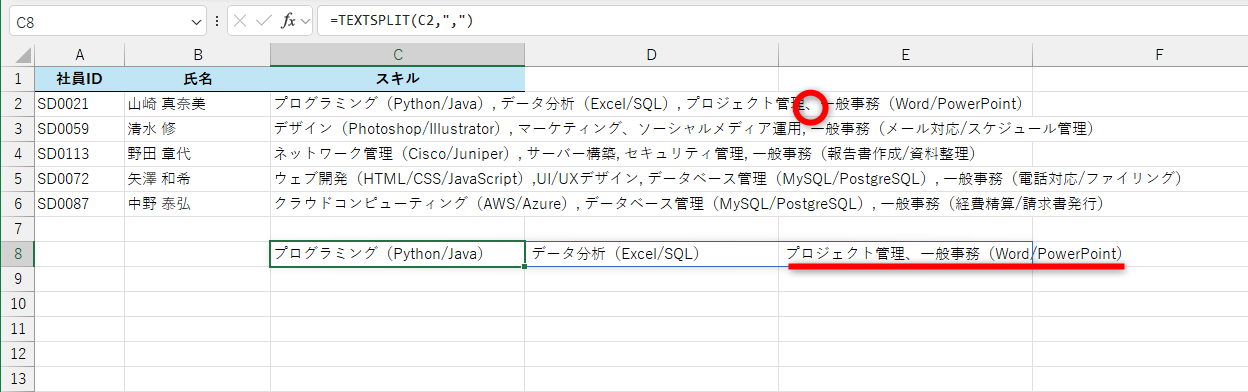This screenshot has width=1248, height=392.
Task: Click the formula bar resize dots handle
Action: click(x=218, y=20)
